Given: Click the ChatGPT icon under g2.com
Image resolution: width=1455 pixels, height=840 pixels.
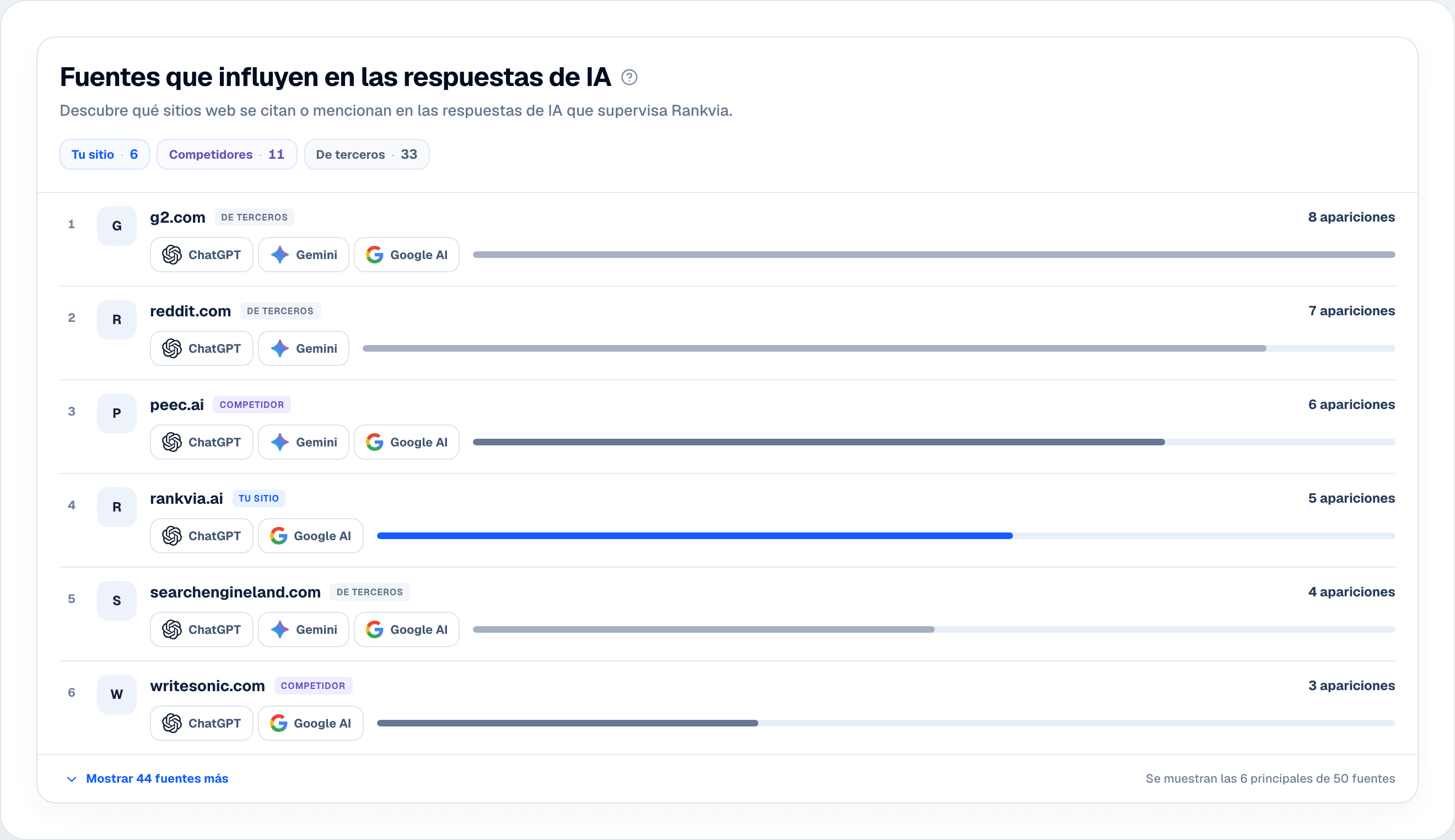Looking at the screenshot, I should coord(172,255).
